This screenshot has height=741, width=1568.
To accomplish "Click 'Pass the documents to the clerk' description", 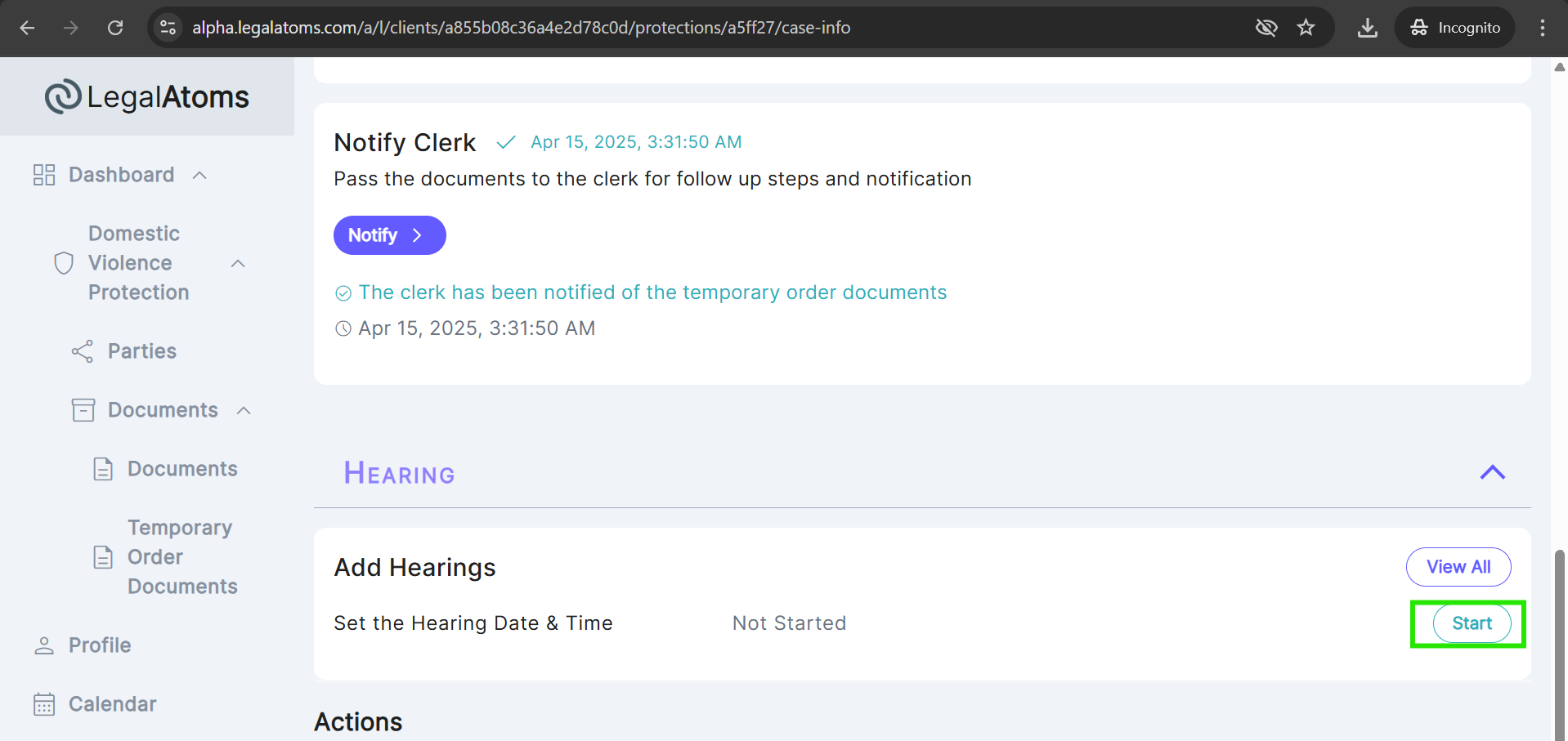I will coord(652,179).
